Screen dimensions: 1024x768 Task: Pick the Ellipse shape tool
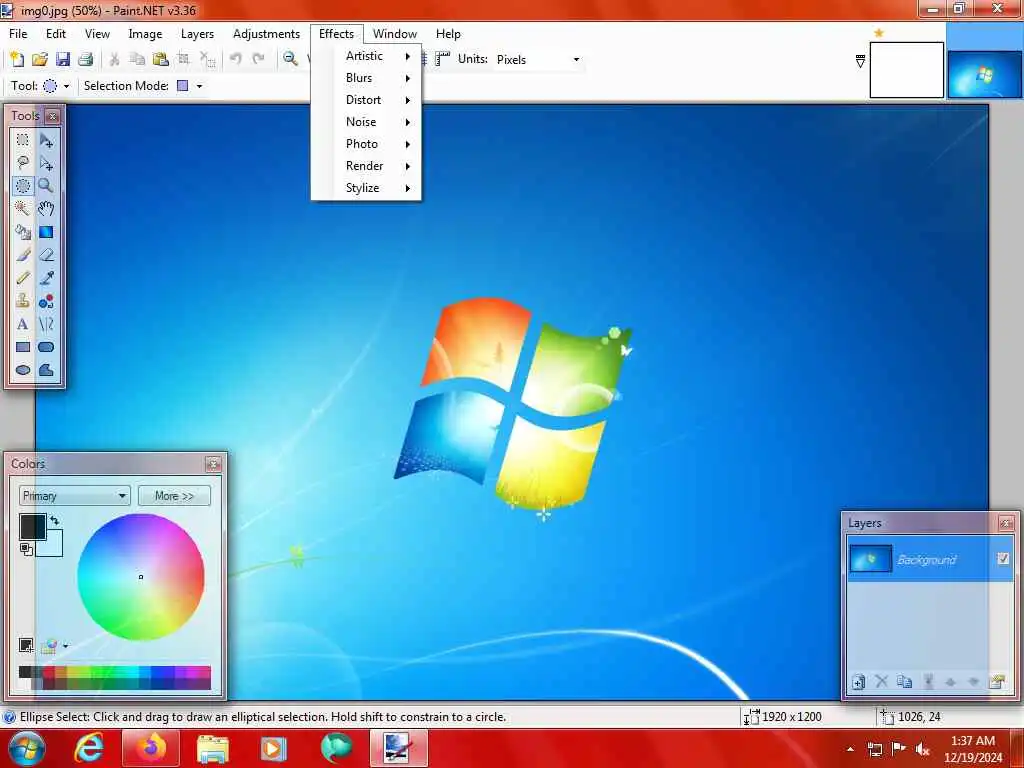[x=23, y=370]
